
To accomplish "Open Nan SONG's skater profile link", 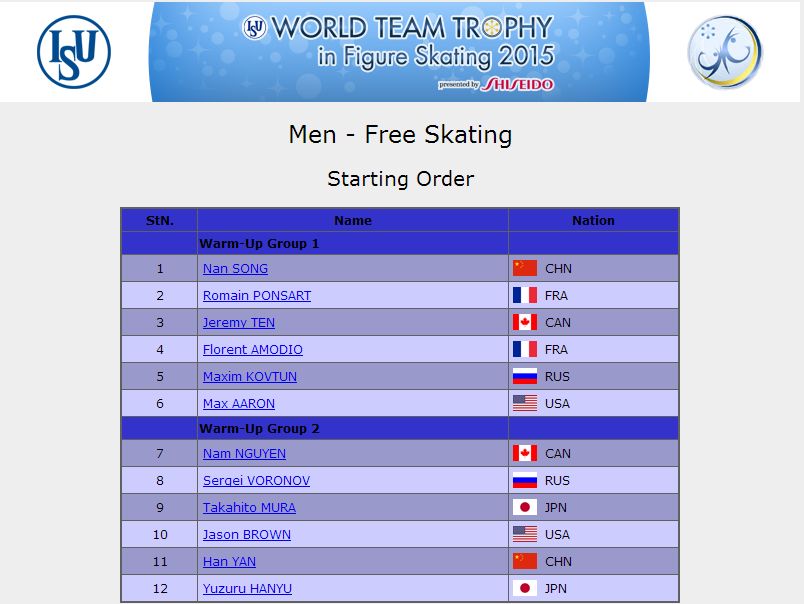I will [235, 269].
